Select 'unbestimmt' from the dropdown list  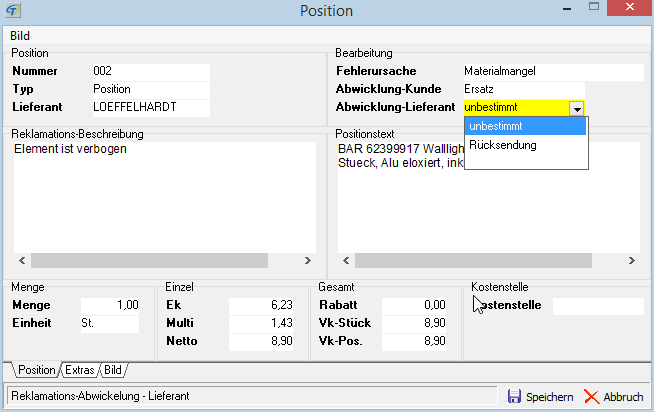click(x=526, y=126)
